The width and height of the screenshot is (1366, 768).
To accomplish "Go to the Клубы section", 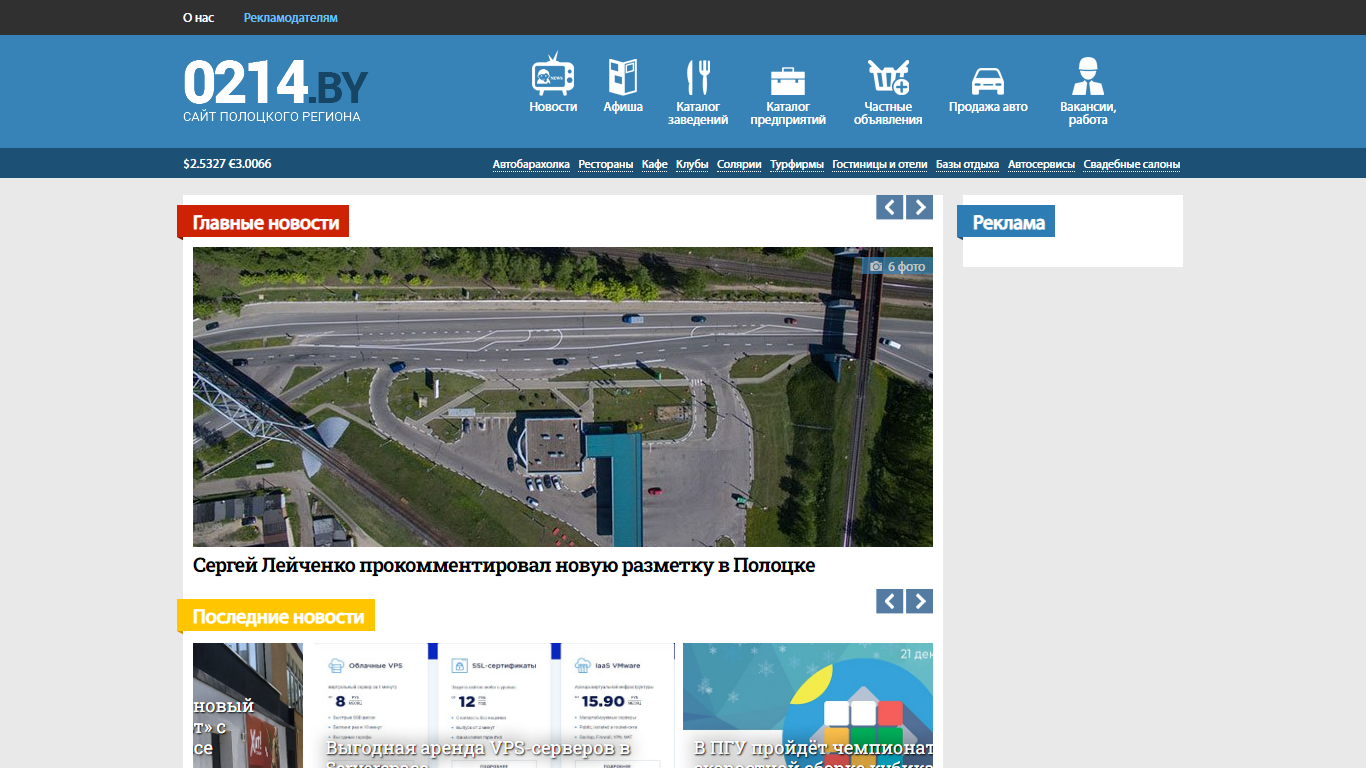I will [692, 164].
